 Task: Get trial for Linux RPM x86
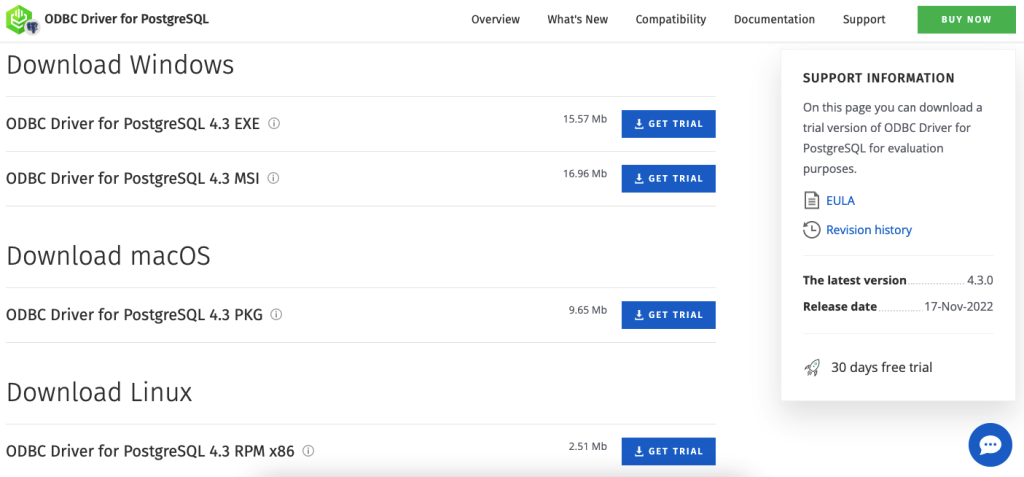[668, 451]
